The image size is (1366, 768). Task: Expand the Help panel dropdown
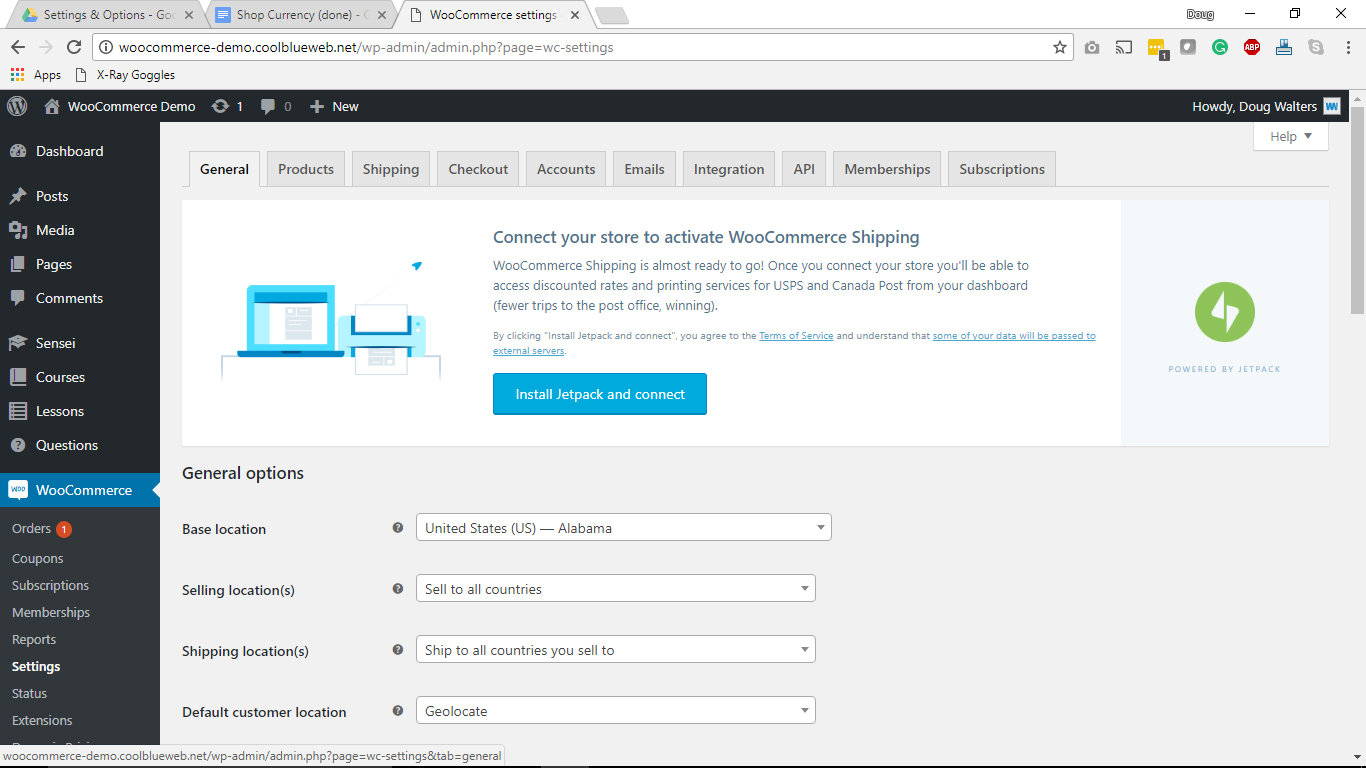(x=1291, y=137)
